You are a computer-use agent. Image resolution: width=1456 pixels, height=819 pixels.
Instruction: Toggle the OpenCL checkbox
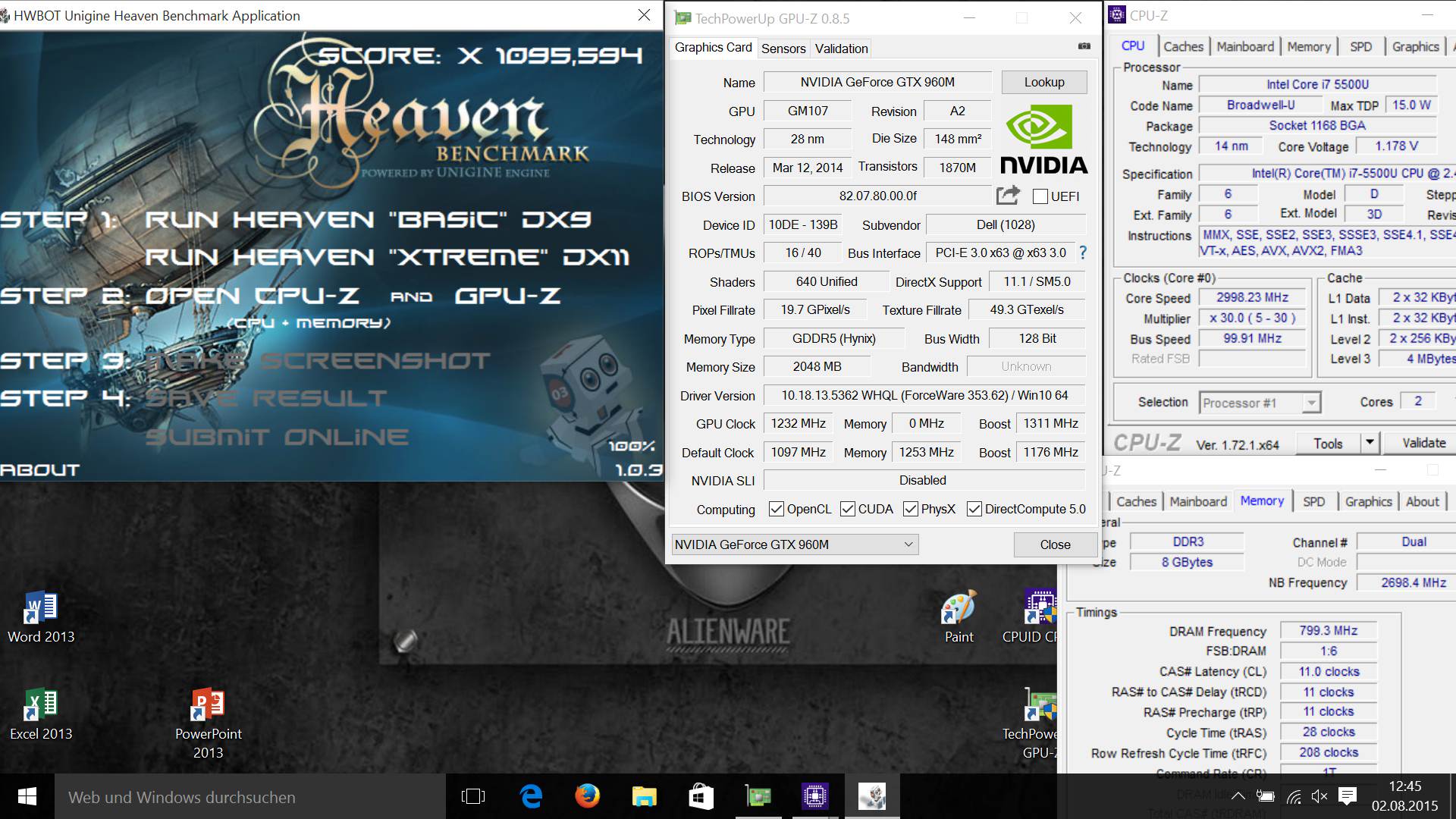click(x=776, y=509)
